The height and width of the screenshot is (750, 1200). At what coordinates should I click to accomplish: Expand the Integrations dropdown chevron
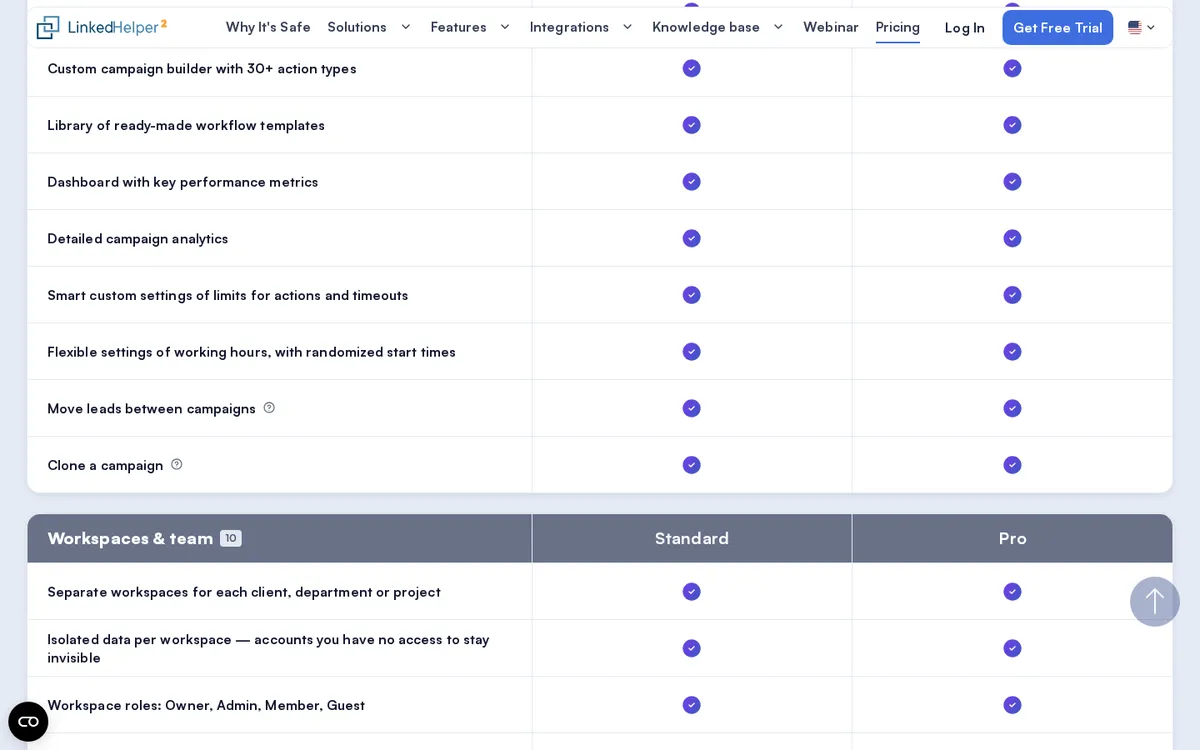click(x=627, y=27)
